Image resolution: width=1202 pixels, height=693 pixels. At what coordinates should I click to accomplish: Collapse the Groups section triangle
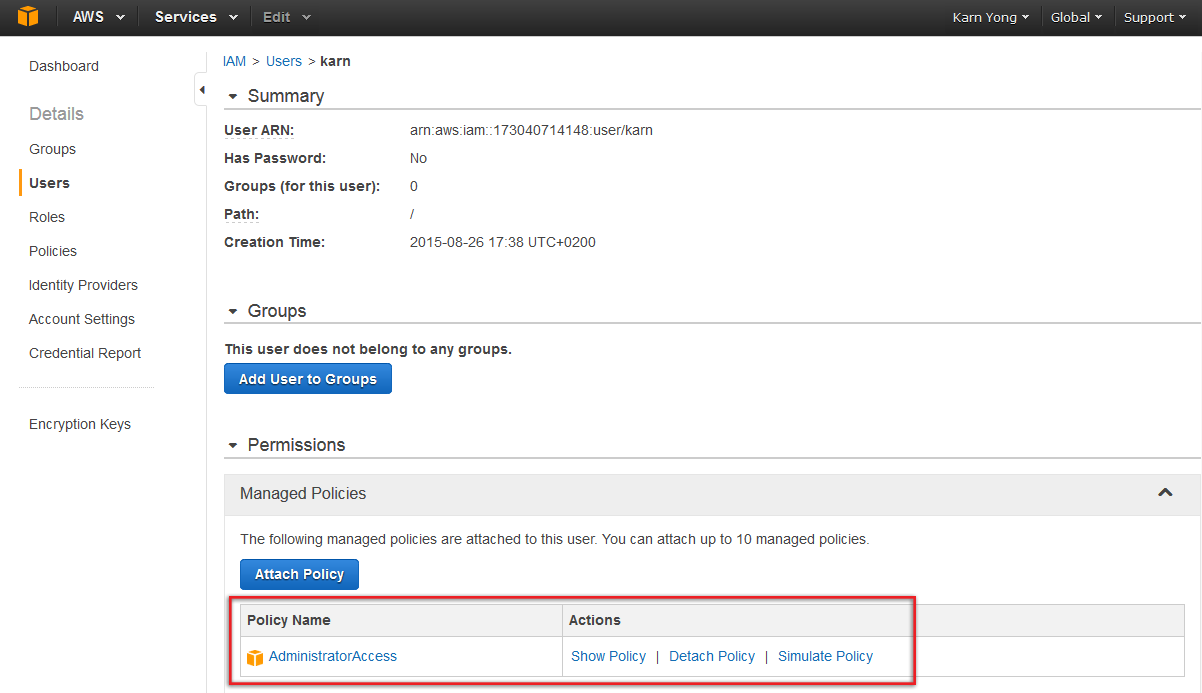pyautogui.click(x=233, y=312)
